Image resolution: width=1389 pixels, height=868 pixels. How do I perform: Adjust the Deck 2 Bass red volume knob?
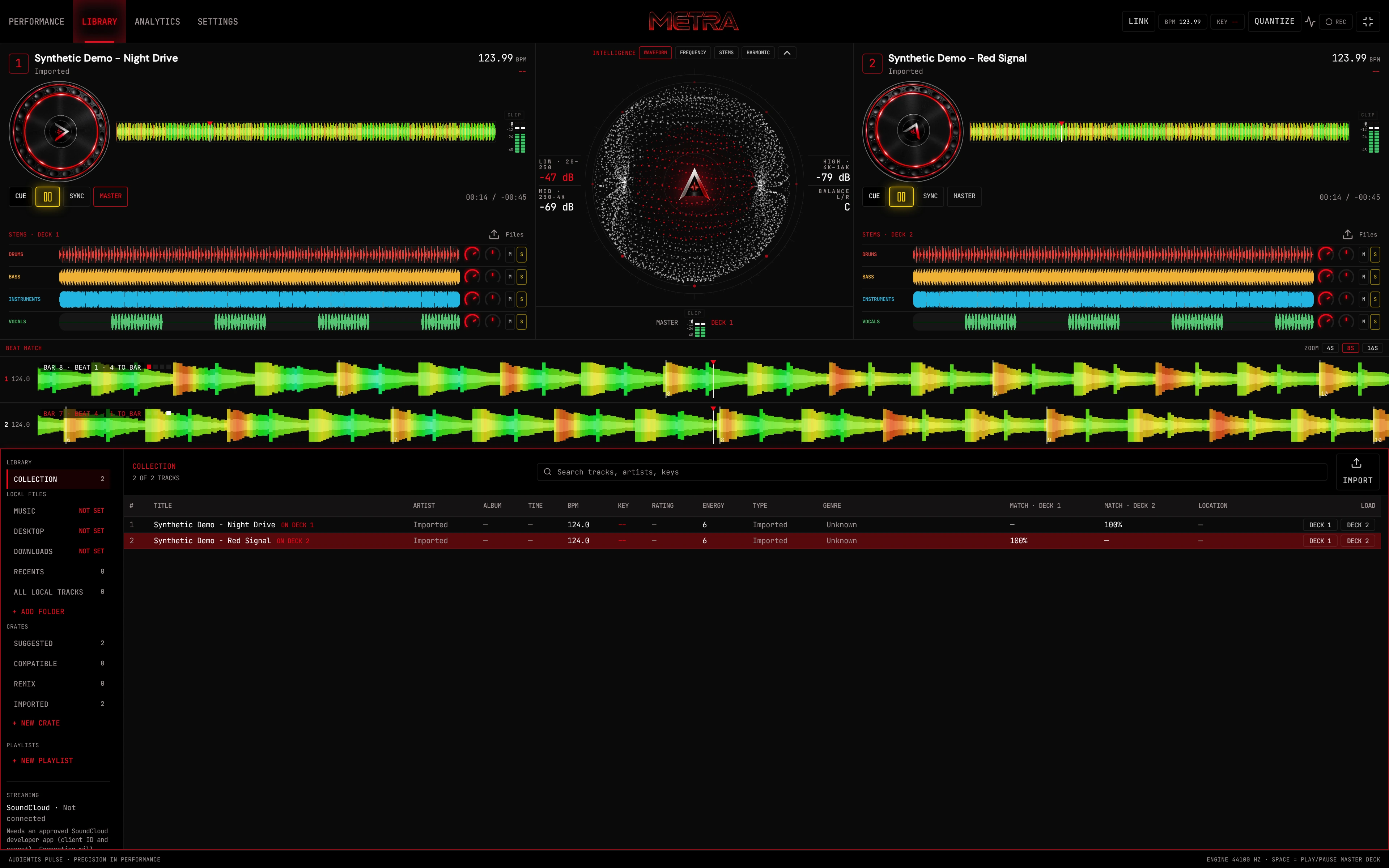[x=1325, y=277]
